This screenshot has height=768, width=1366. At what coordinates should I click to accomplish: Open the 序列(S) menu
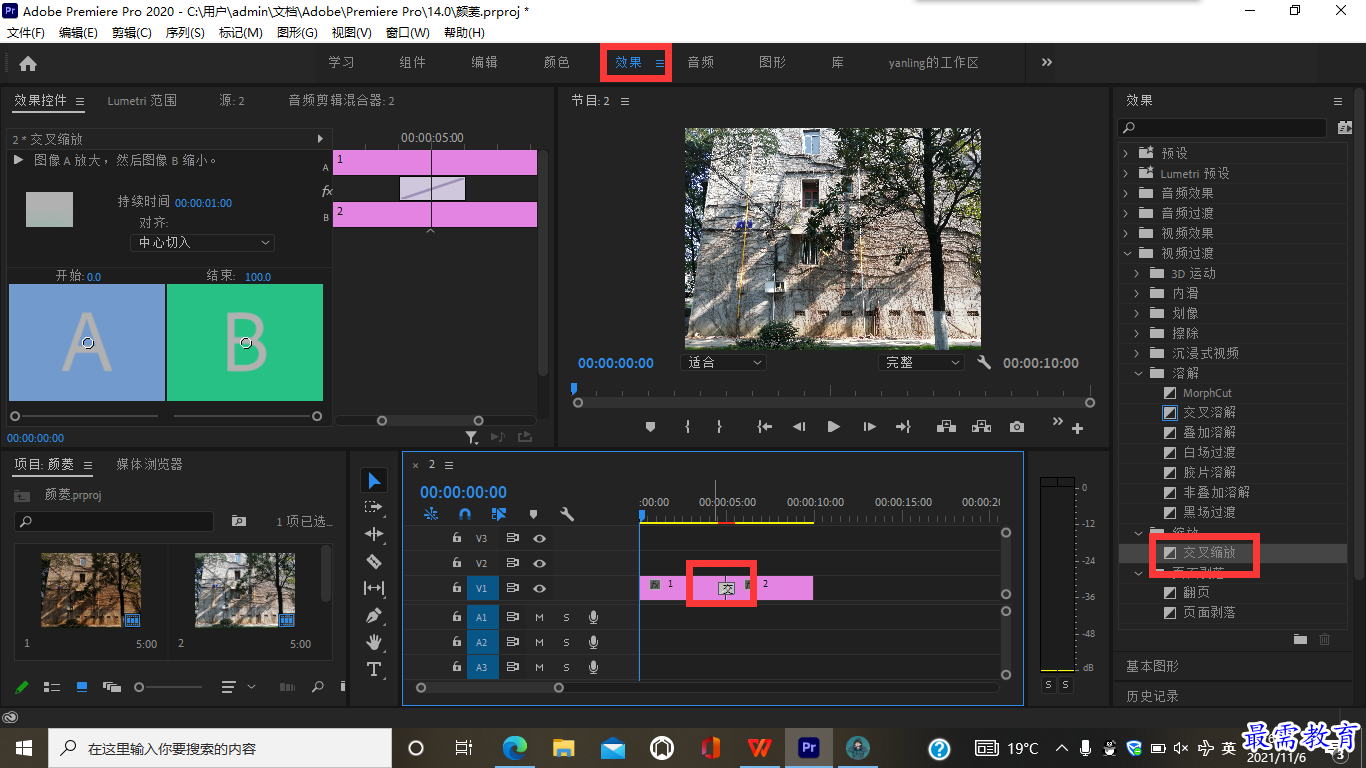[185, 33]
